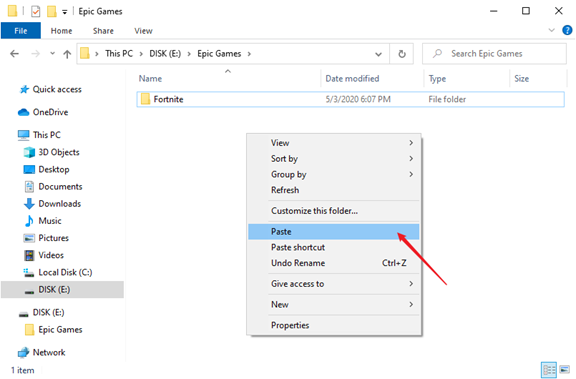Open Pictures in the sidebar
Screen dimensions: 576x379
coord(46,238)
